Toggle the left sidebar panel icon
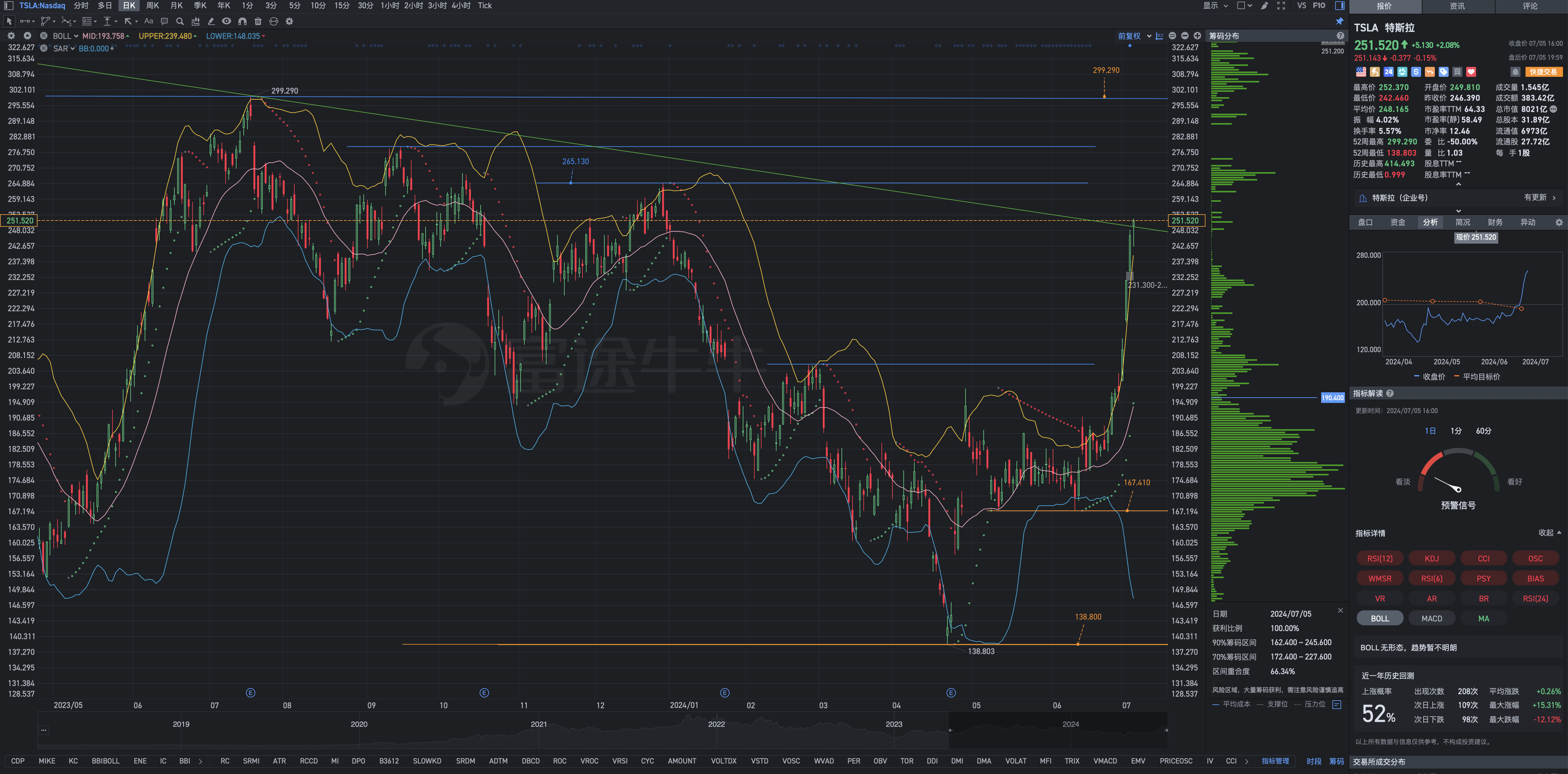 (8, 6)
